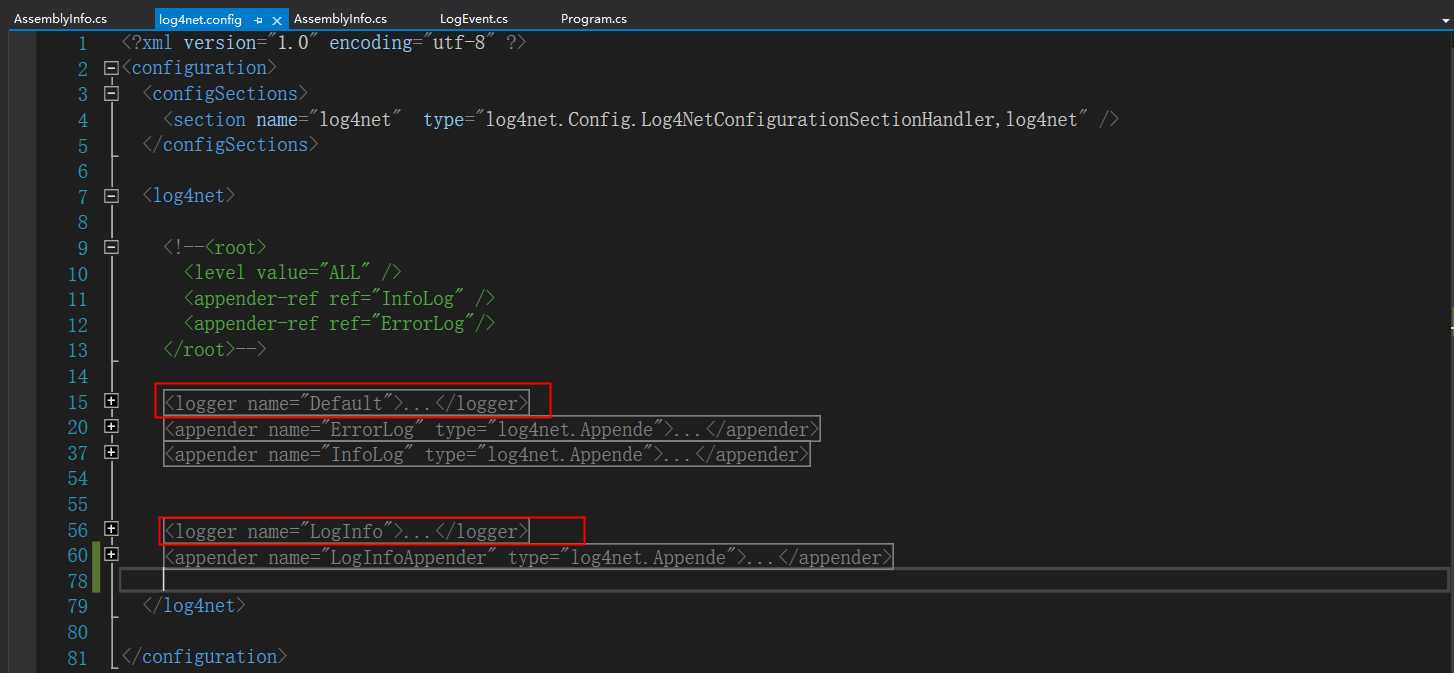Open AssemblyInfo.cs tab before log4net.config
Image resolution: width=1454 pixels, height=673 pixels.
click(x=60, y=19)
